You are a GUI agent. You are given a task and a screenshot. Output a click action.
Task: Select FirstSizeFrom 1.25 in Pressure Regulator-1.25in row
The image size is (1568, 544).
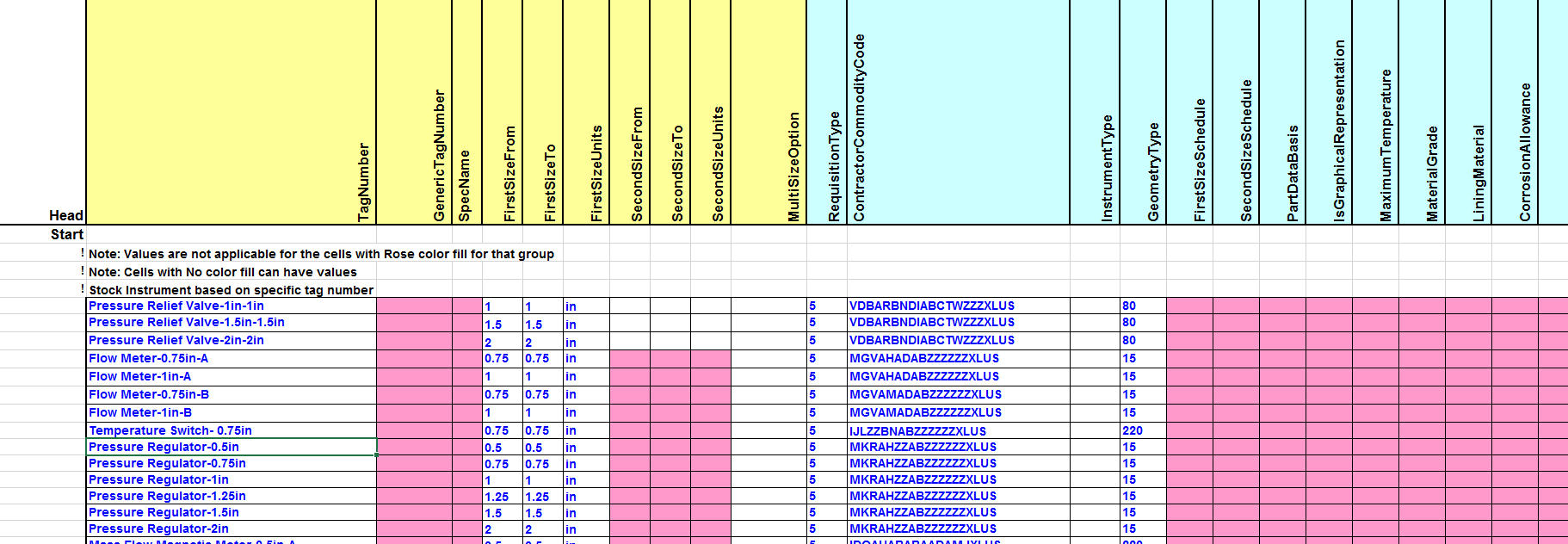click(503, 496)
